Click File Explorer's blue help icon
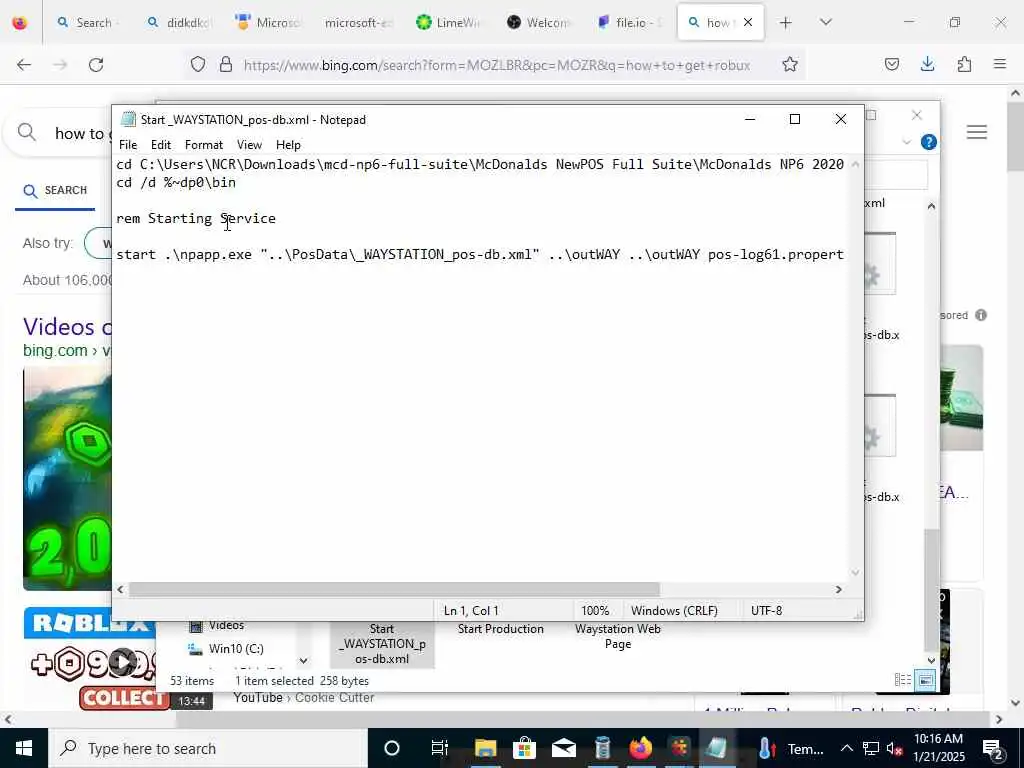1024x768 pixels. pyautogui.click(x=929, y=142)
